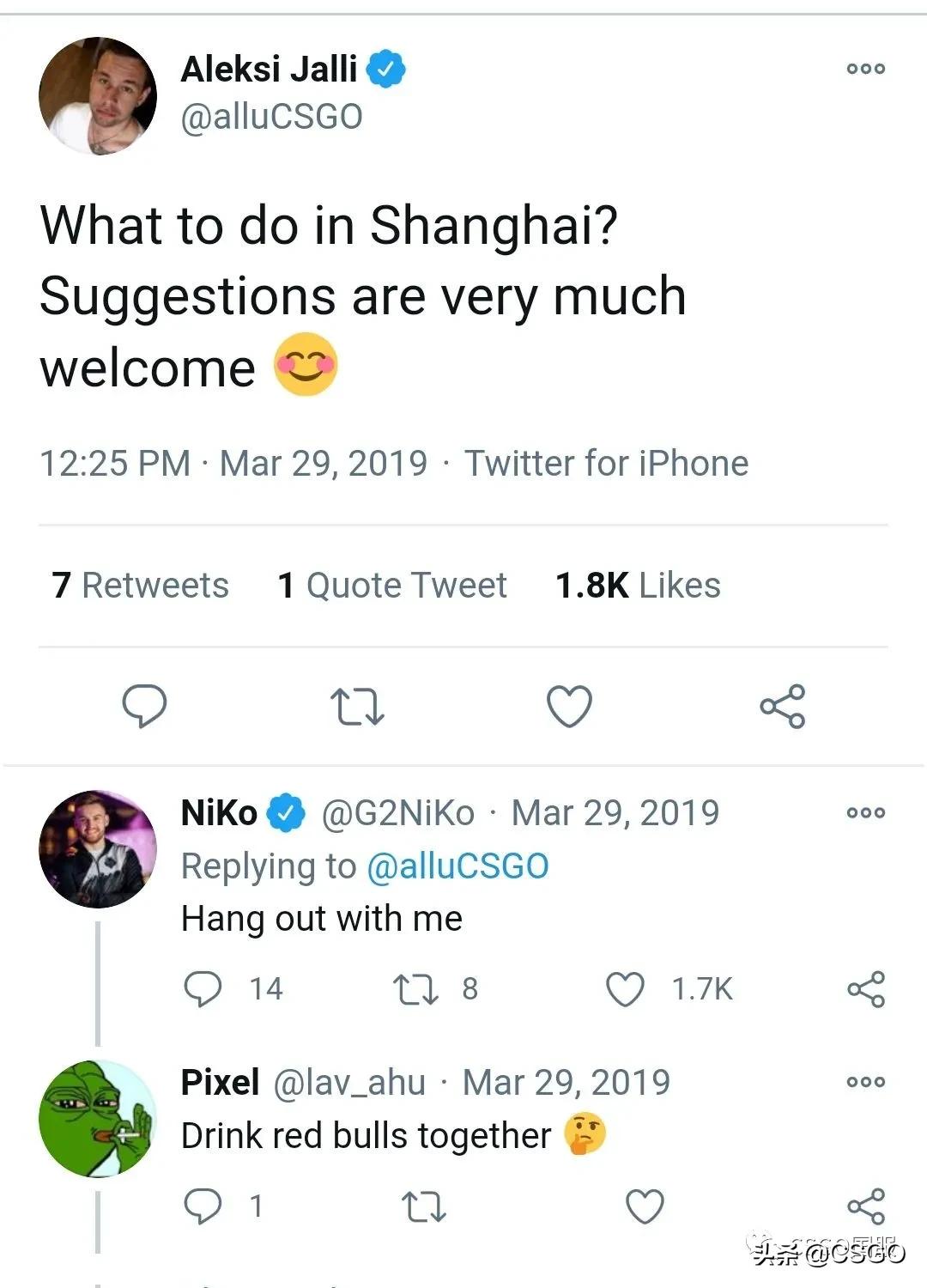Image resolution: width=927 pixels, height=1288 pixels.
Task: Like the main tweet via the heart icon
Action: click(570, 706)
